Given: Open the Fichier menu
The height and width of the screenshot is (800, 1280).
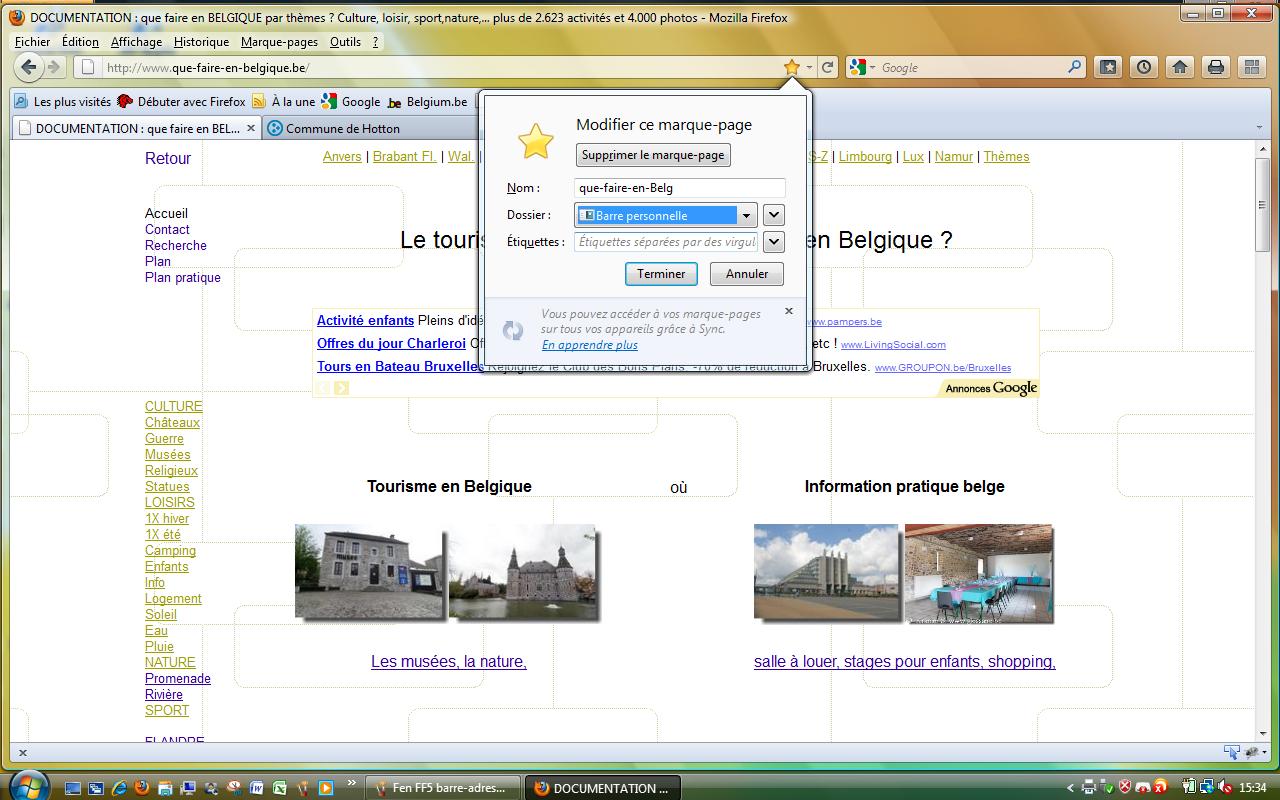Looking at the screenshot, I should (x=33, y=42).
